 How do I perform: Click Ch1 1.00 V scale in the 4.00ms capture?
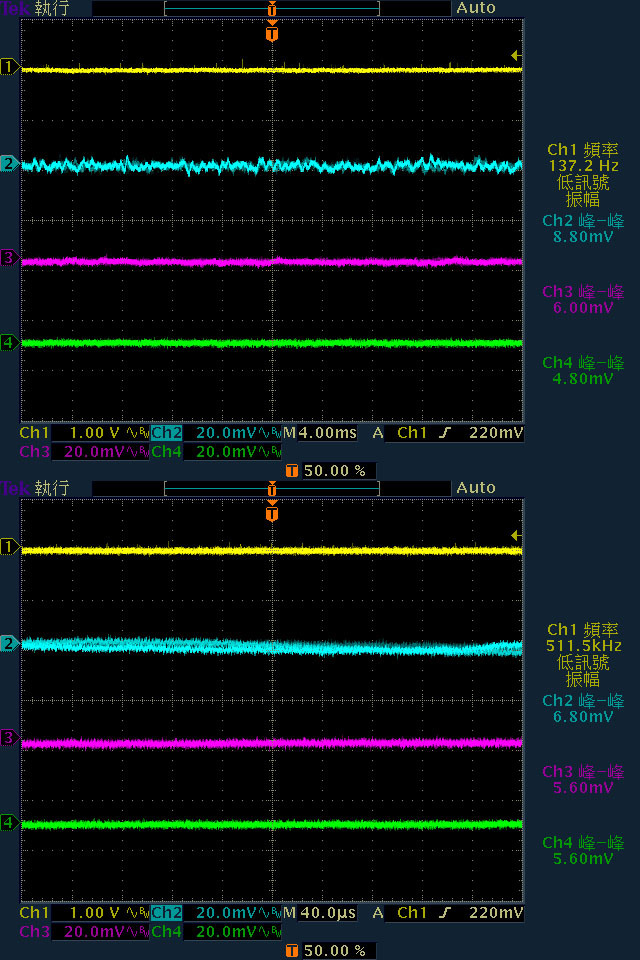94,433
